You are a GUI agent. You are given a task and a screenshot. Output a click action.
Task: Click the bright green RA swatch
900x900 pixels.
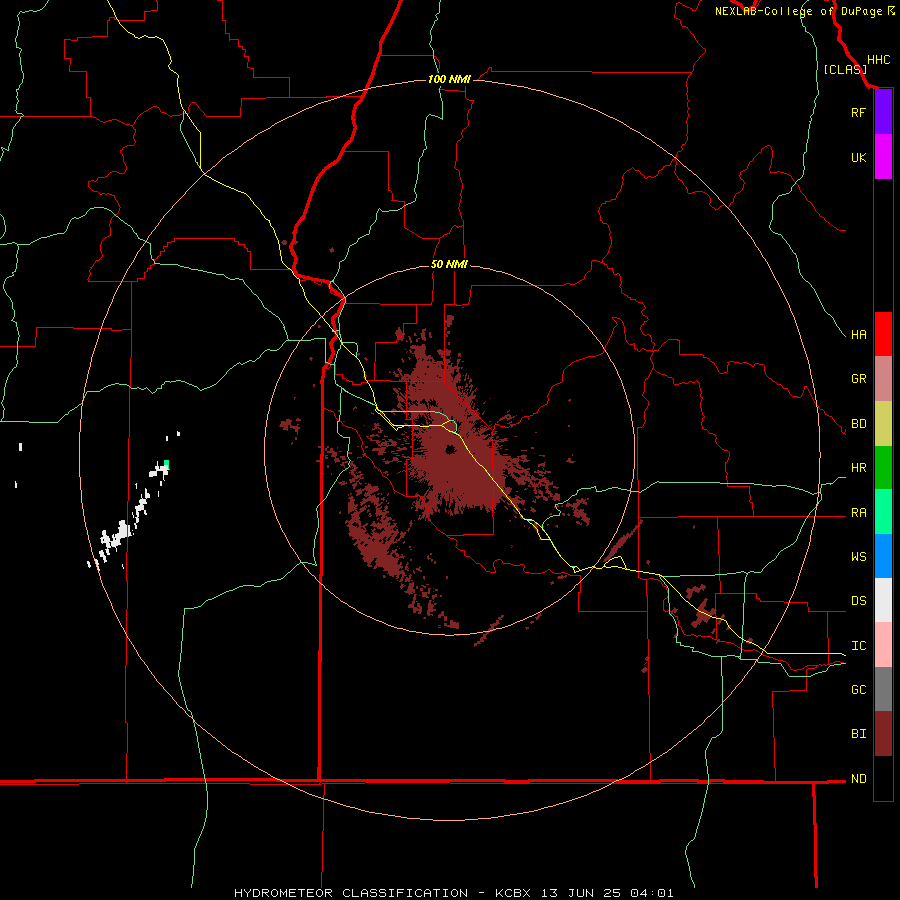(883, 513)
